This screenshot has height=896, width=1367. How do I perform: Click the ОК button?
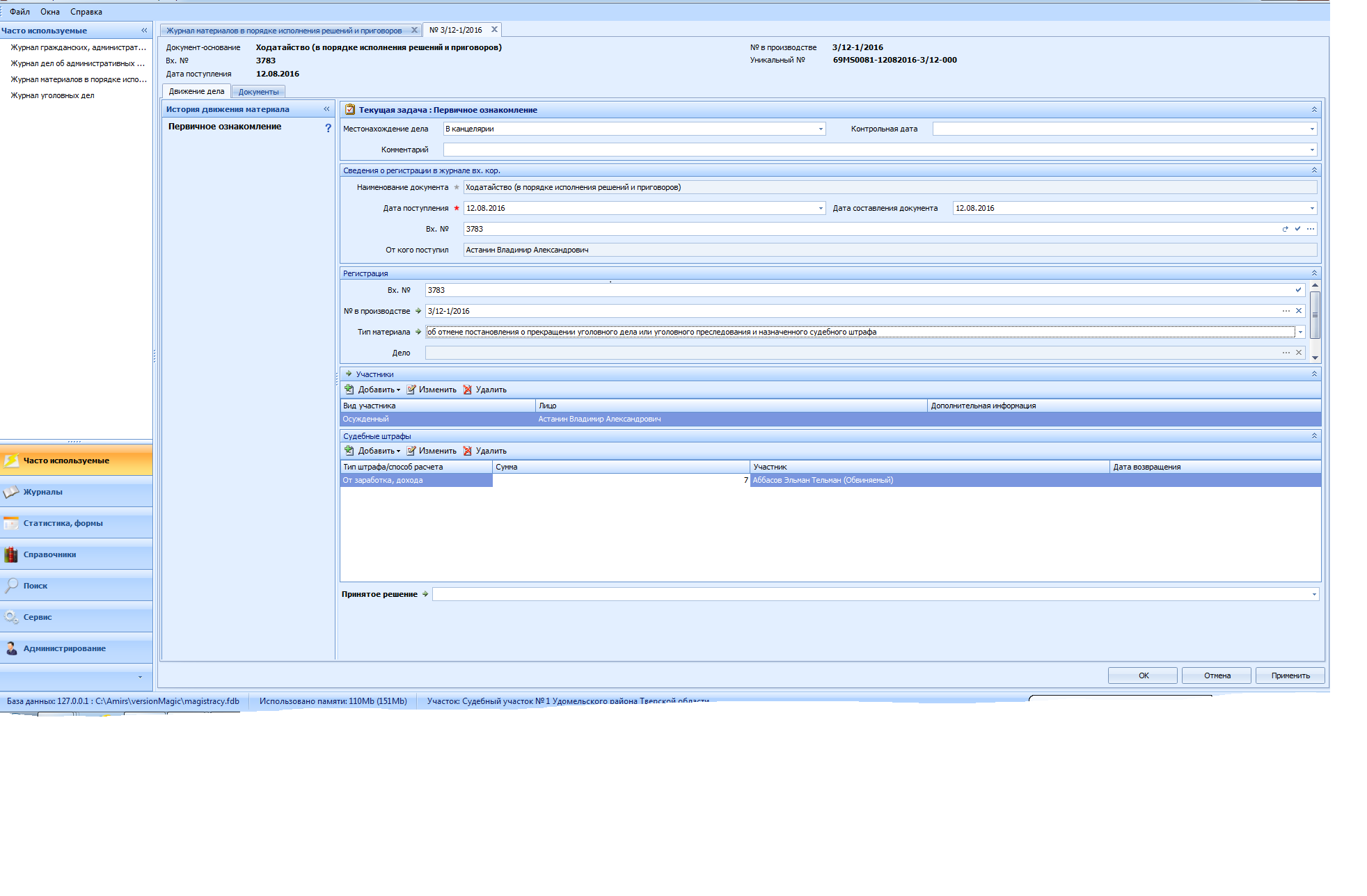tap(1143, 675)
